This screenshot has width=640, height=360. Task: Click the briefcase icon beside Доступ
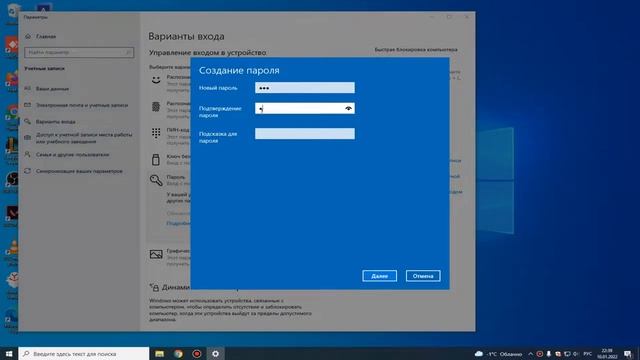(x=28, y=138)
